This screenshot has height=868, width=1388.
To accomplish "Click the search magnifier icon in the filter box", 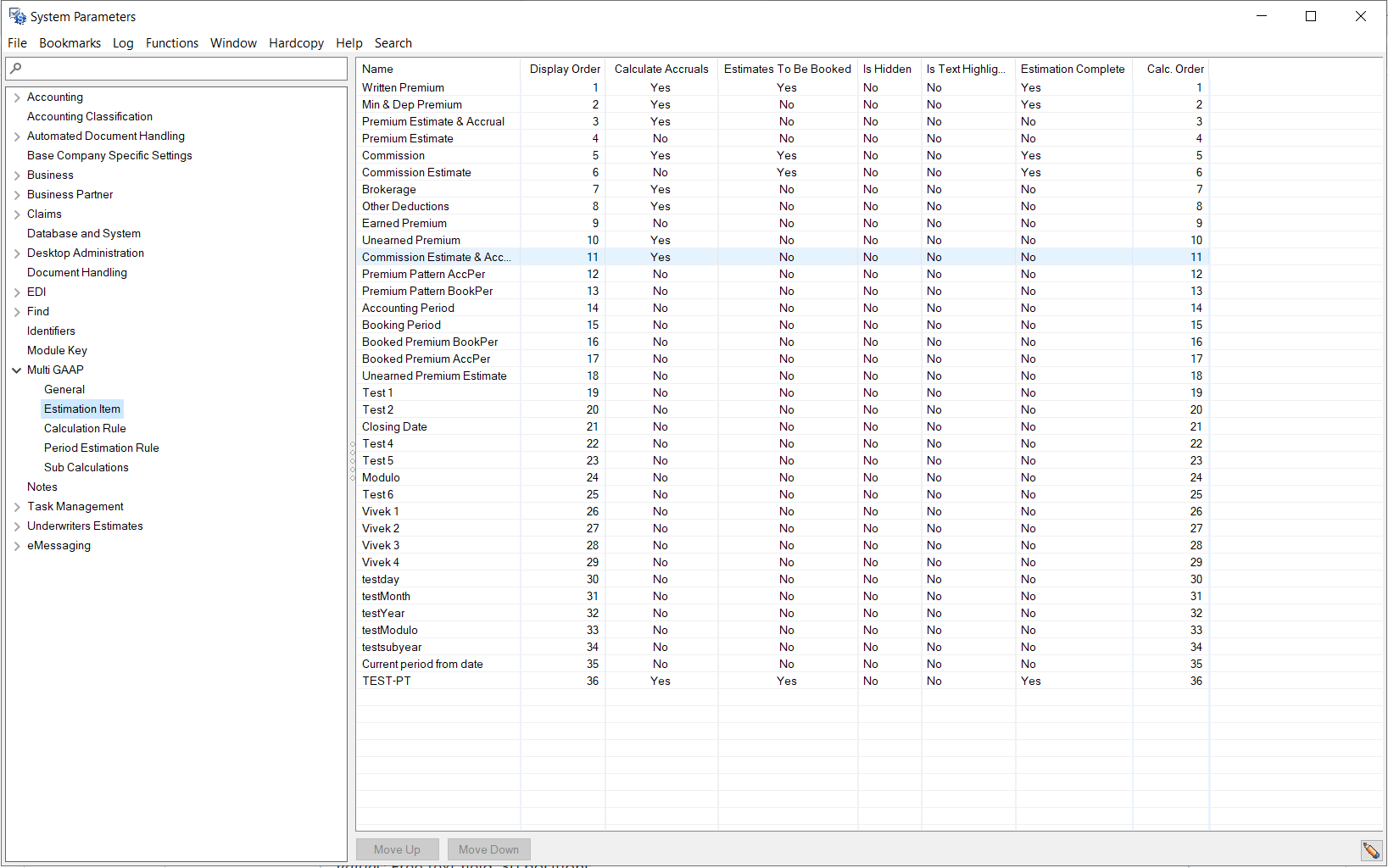I will pyautogui.click(x=17, y=69).
